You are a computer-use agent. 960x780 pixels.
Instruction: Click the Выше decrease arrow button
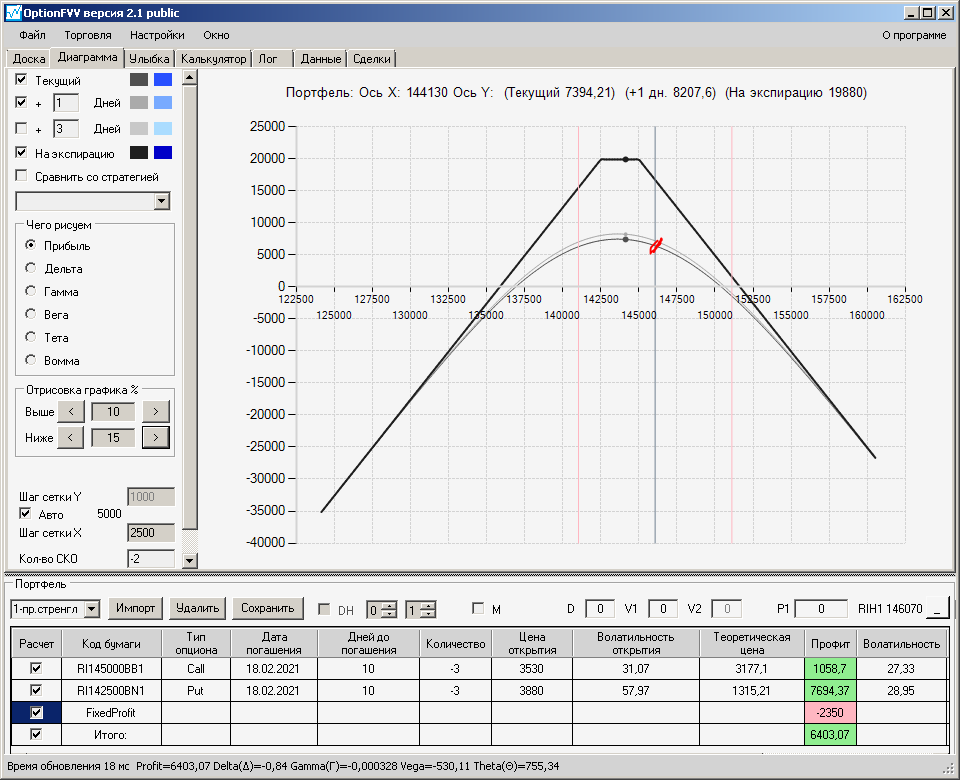(70, 411)
